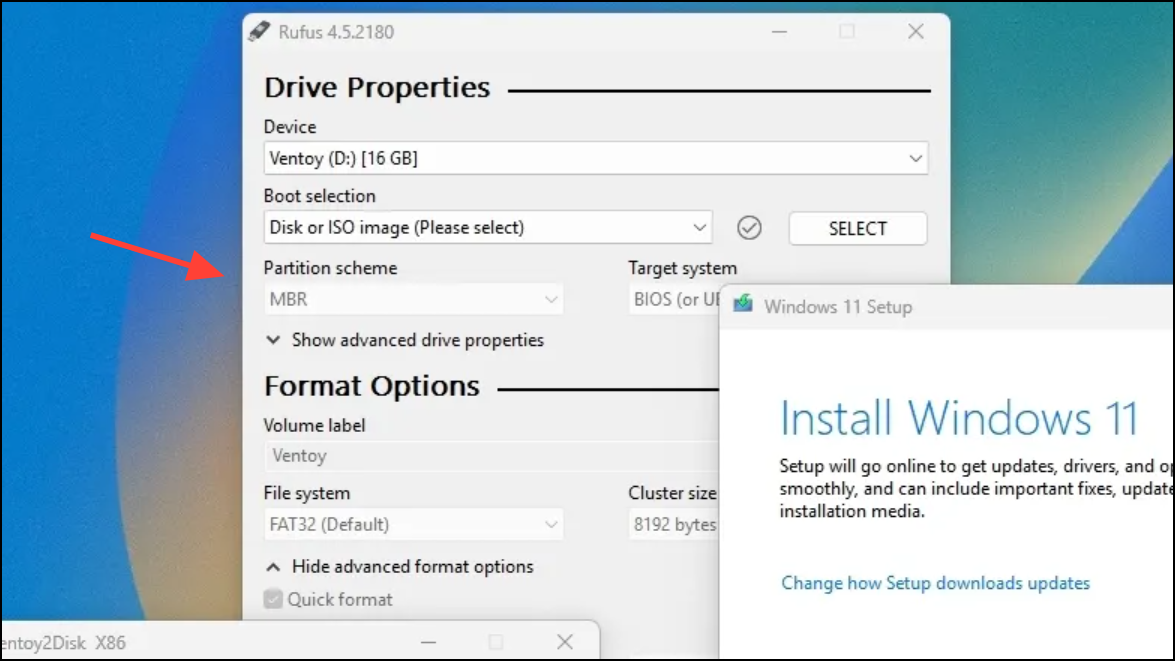The image size is (1175, 661).
Task: Minimize the Rufus window
Action: [x=779, y=31]
